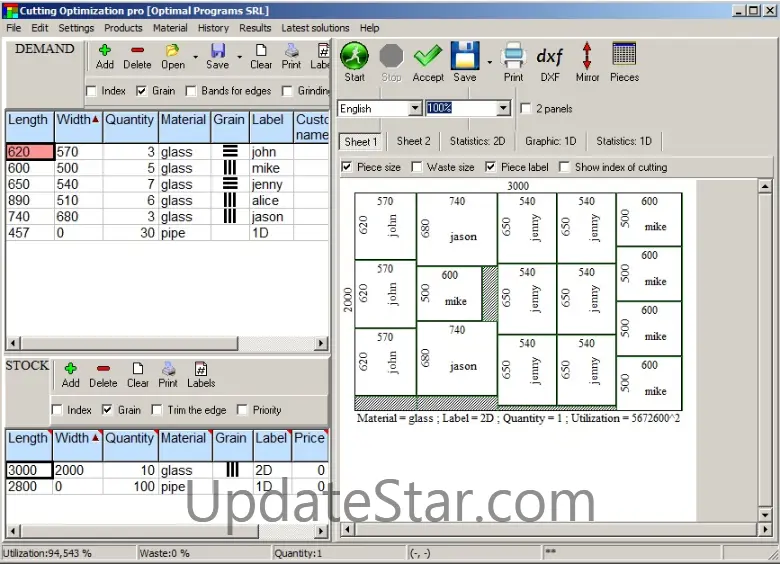
Task: Click the Stop optimization icon
Action: [x=391, y=56]
